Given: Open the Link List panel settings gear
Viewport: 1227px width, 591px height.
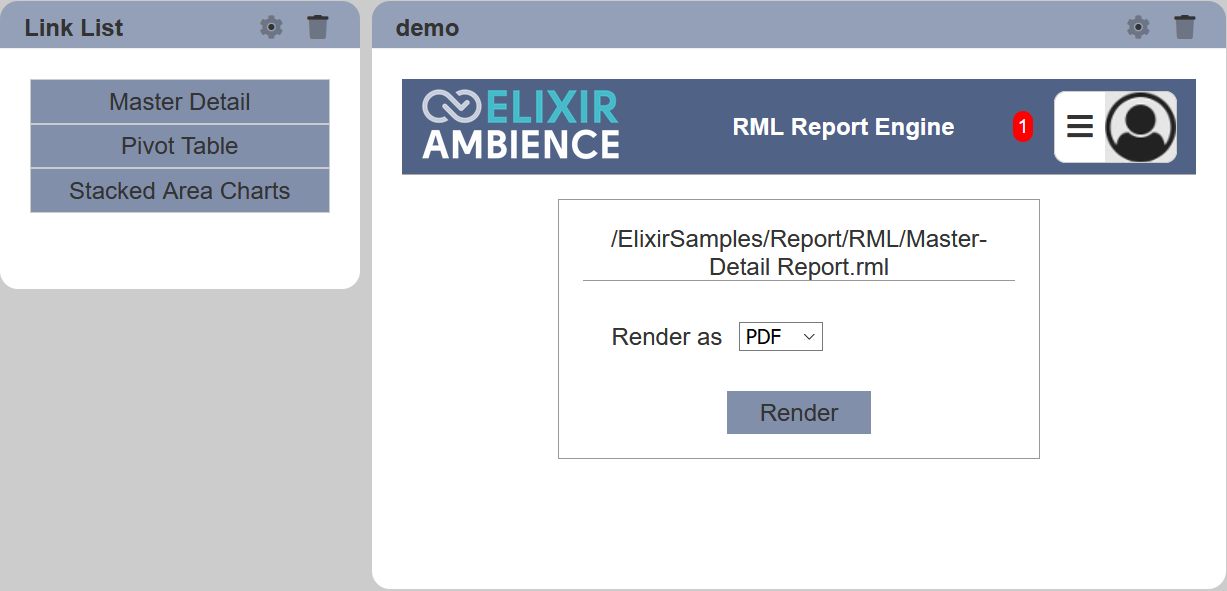Looking at the screenshot, I should tap(271, 27).
